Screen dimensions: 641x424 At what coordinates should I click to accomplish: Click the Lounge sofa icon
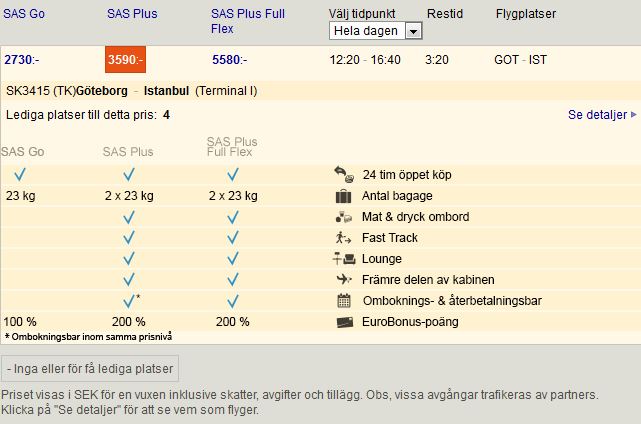tap(344, 259)
